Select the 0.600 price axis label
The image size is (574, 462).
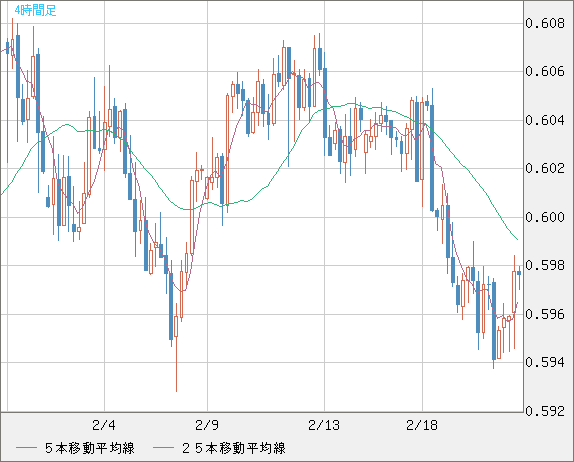(x=545, y=217)
